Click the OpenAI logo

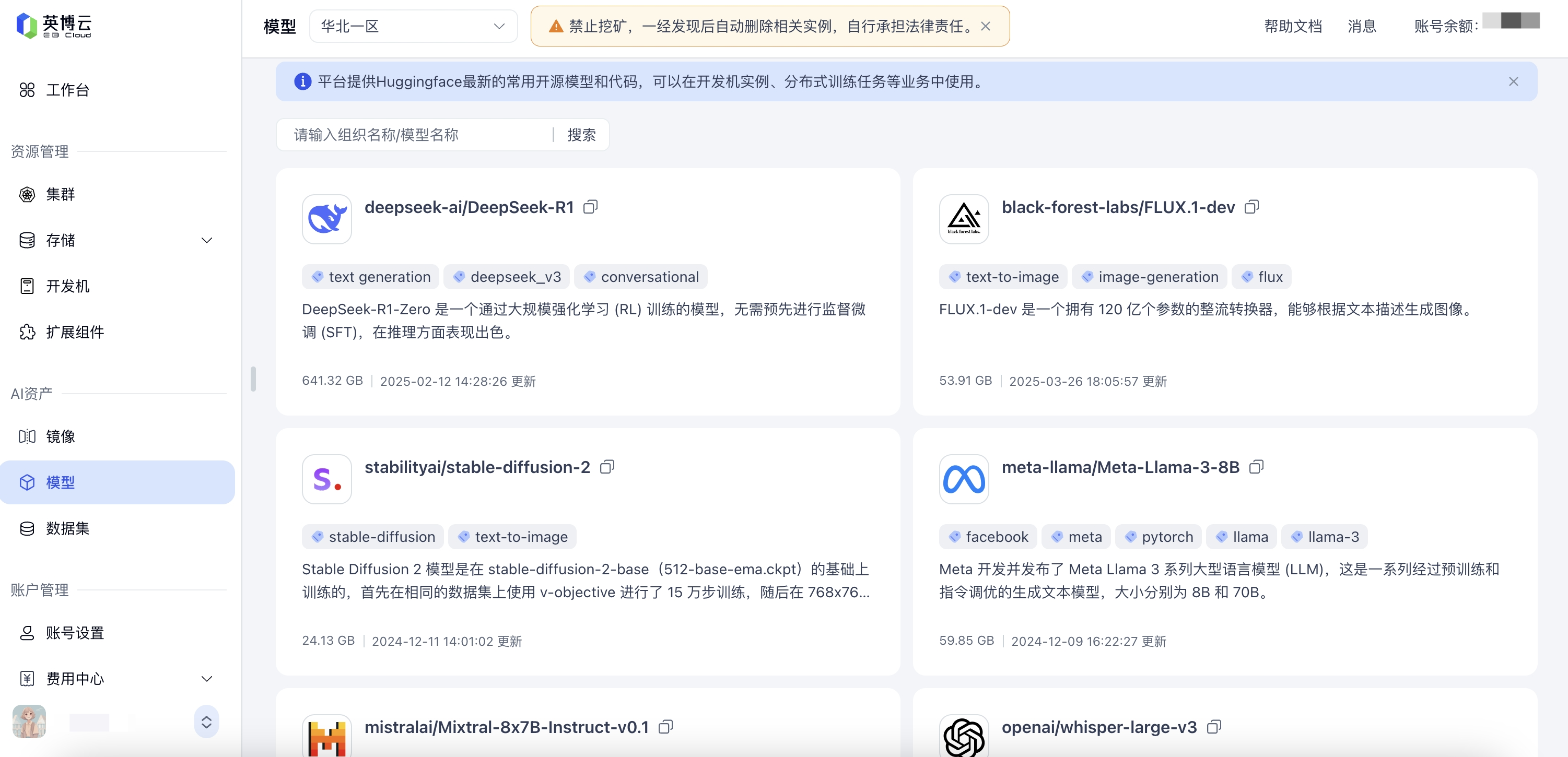(x=964, y=736)
